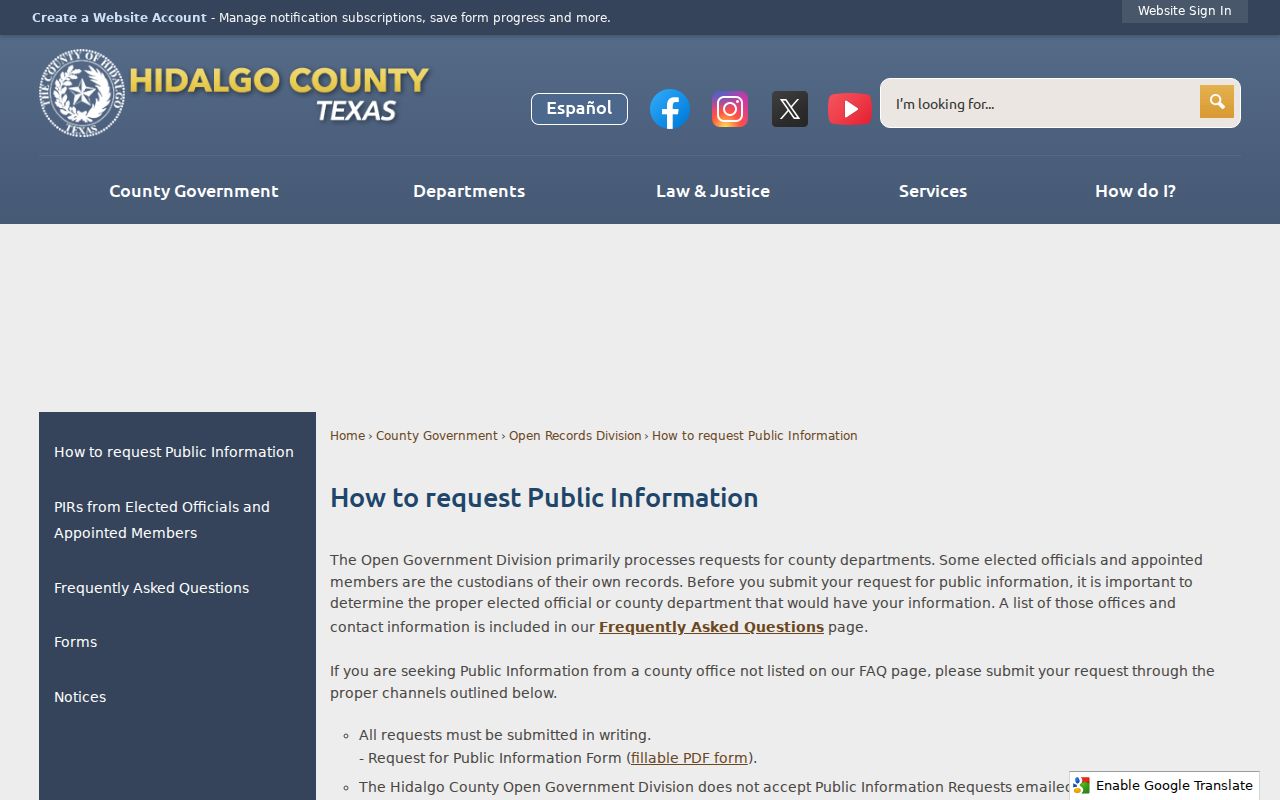Select sidebar How to request Public Information
The width and height of the screenshot is (1280, 800).
174,452
